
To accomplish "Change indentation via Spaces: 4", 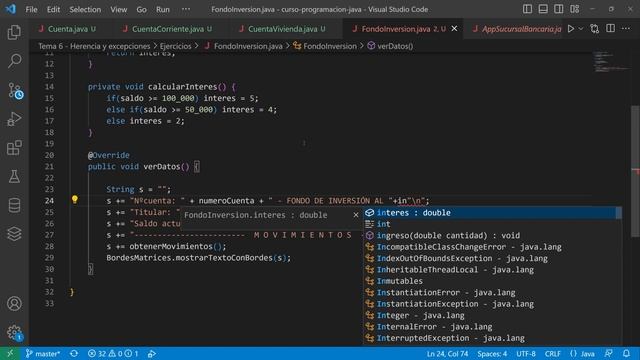I will click(x=492, y=353).
